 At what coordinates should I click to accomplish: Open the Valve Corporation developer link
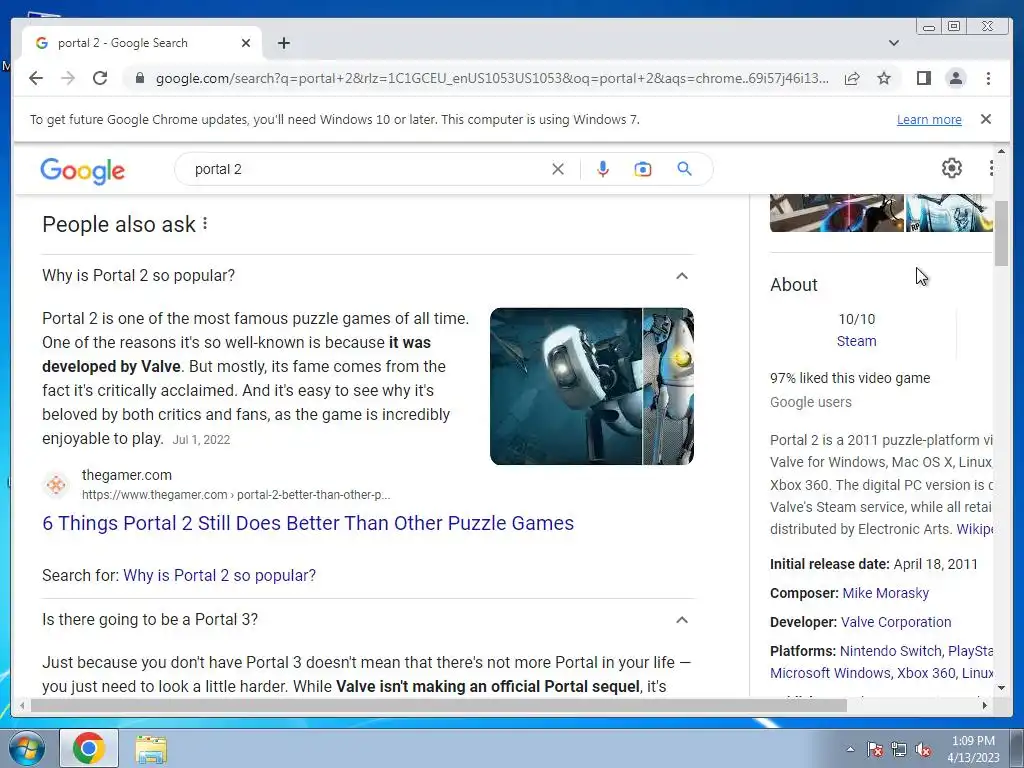tap(896, 622)
